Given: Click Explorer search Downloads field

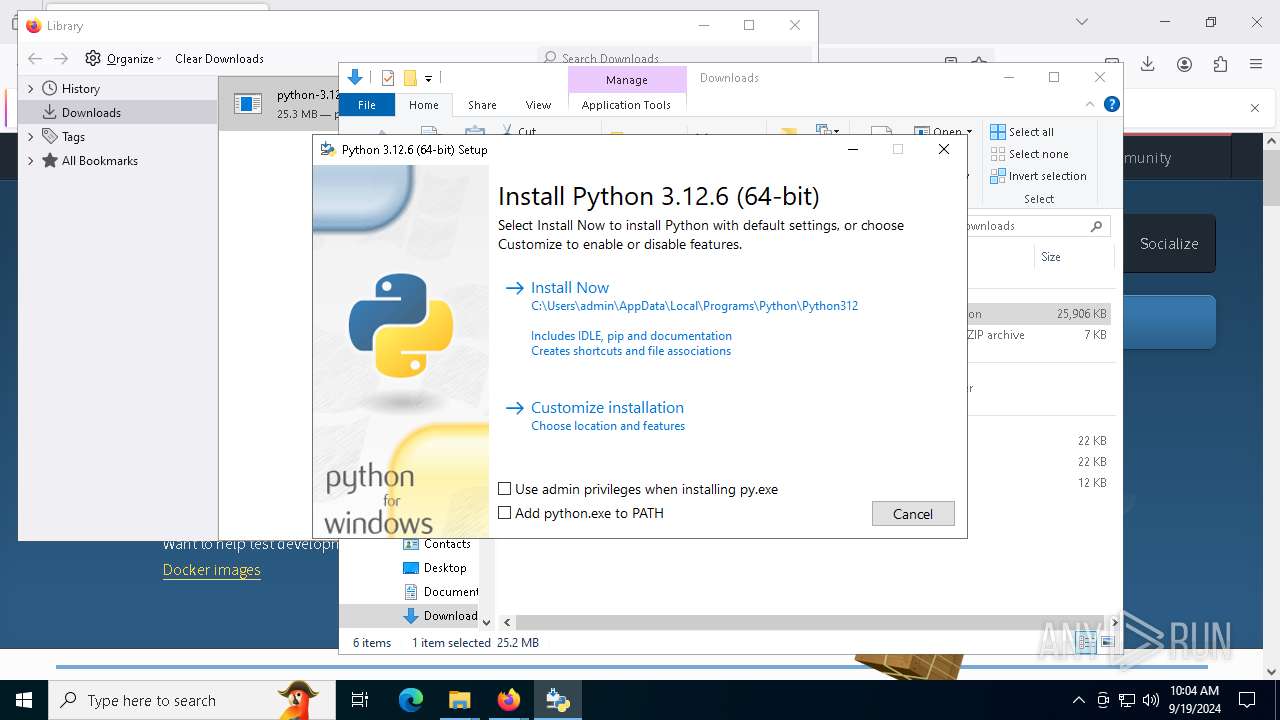Looking at the screenshot, I should pos(1037,226).
